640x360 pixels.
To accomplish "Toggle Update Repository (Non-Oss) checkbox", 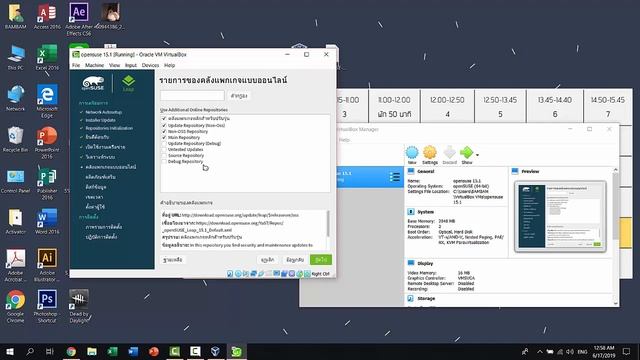I will (x=164, y=125).
